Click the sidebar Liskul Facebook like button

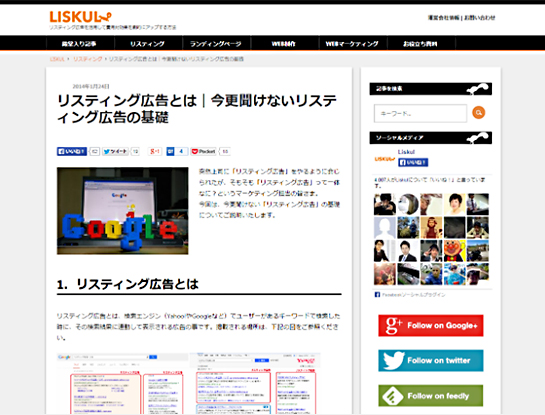point(413,162)
